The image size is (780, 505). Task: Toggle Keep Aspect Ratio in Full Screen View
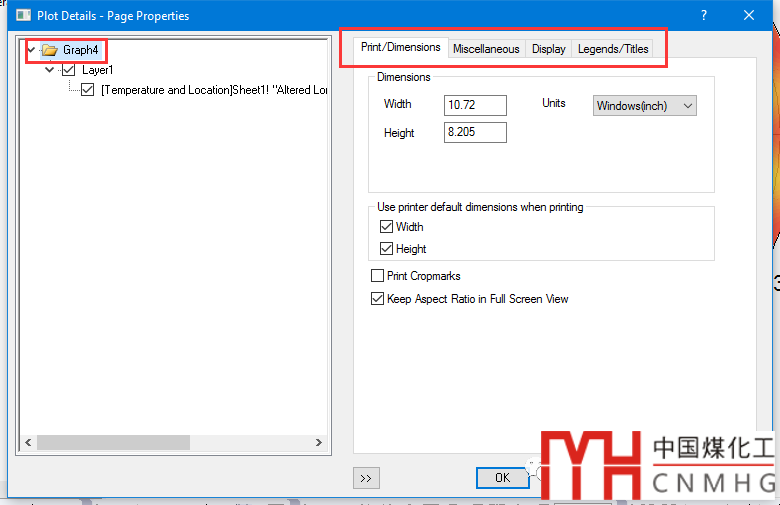pos(378,299)
